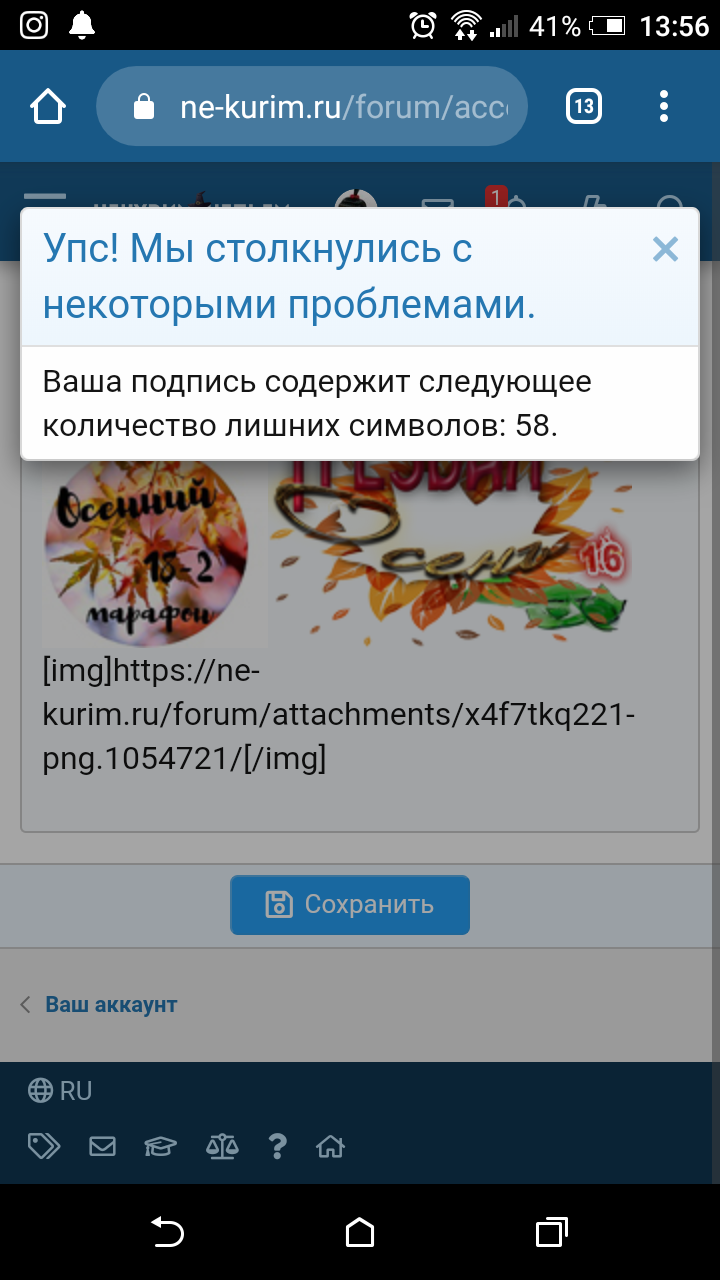Tap the price tag footer icon

(44, 1146)
